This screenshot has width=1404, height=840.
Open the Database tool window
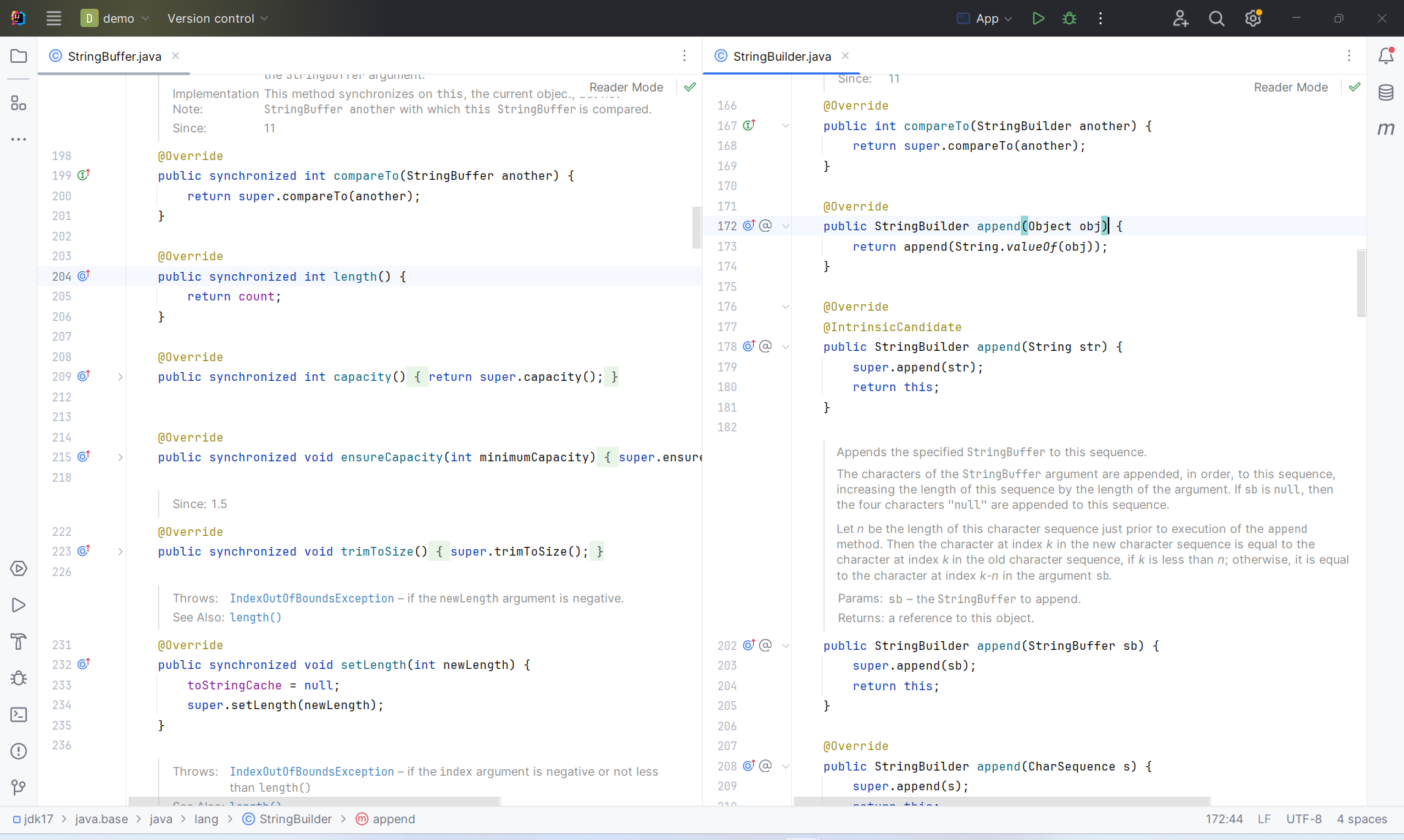[1386, 93]
